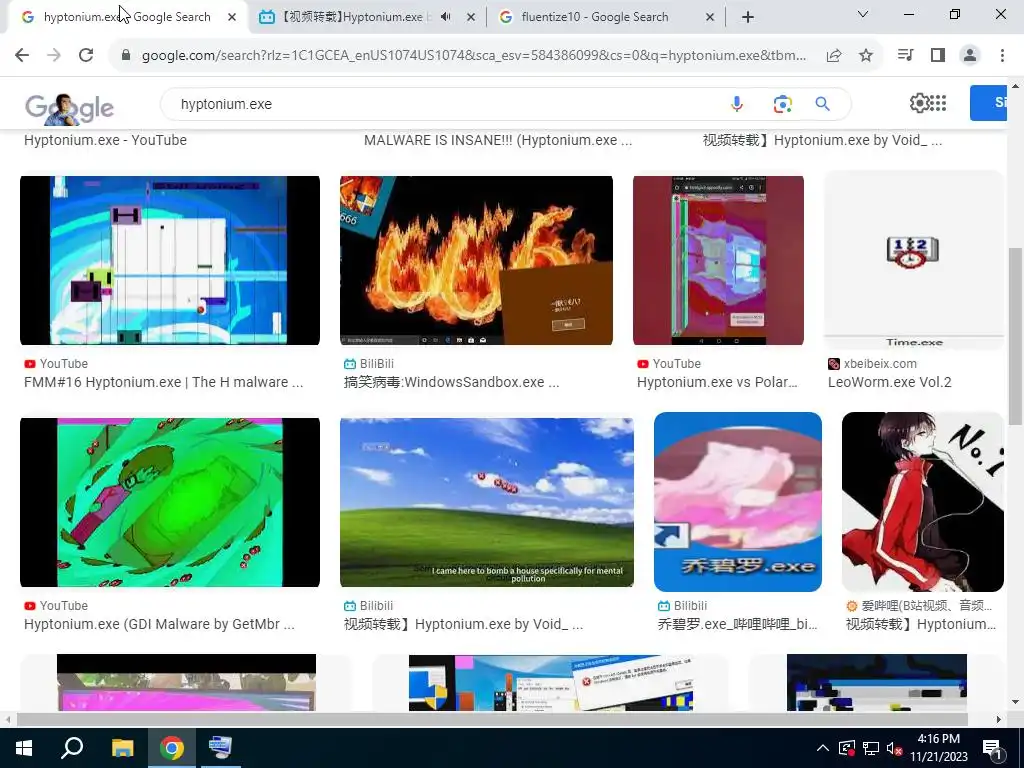
Task: Click YouTube source under FMM#16 image
Action: click(63, 364)
